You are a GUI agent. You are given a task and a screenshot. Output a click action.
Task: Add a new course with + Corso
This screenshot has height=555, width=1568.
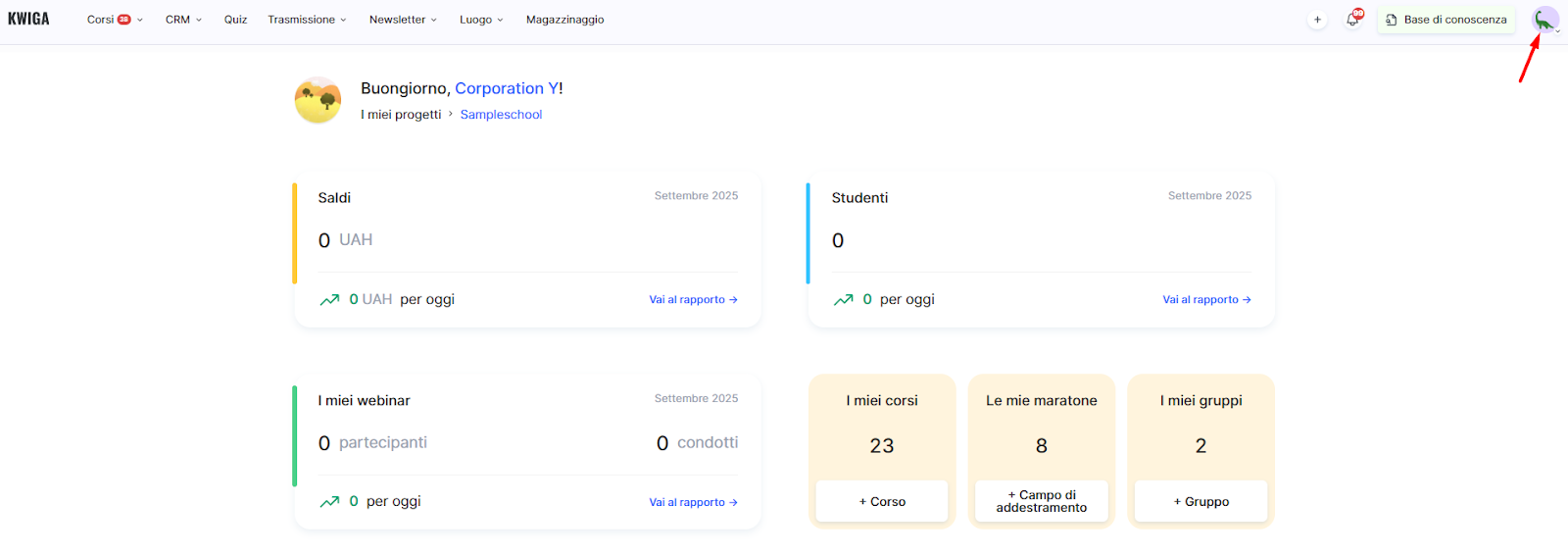tap(882, 501)
